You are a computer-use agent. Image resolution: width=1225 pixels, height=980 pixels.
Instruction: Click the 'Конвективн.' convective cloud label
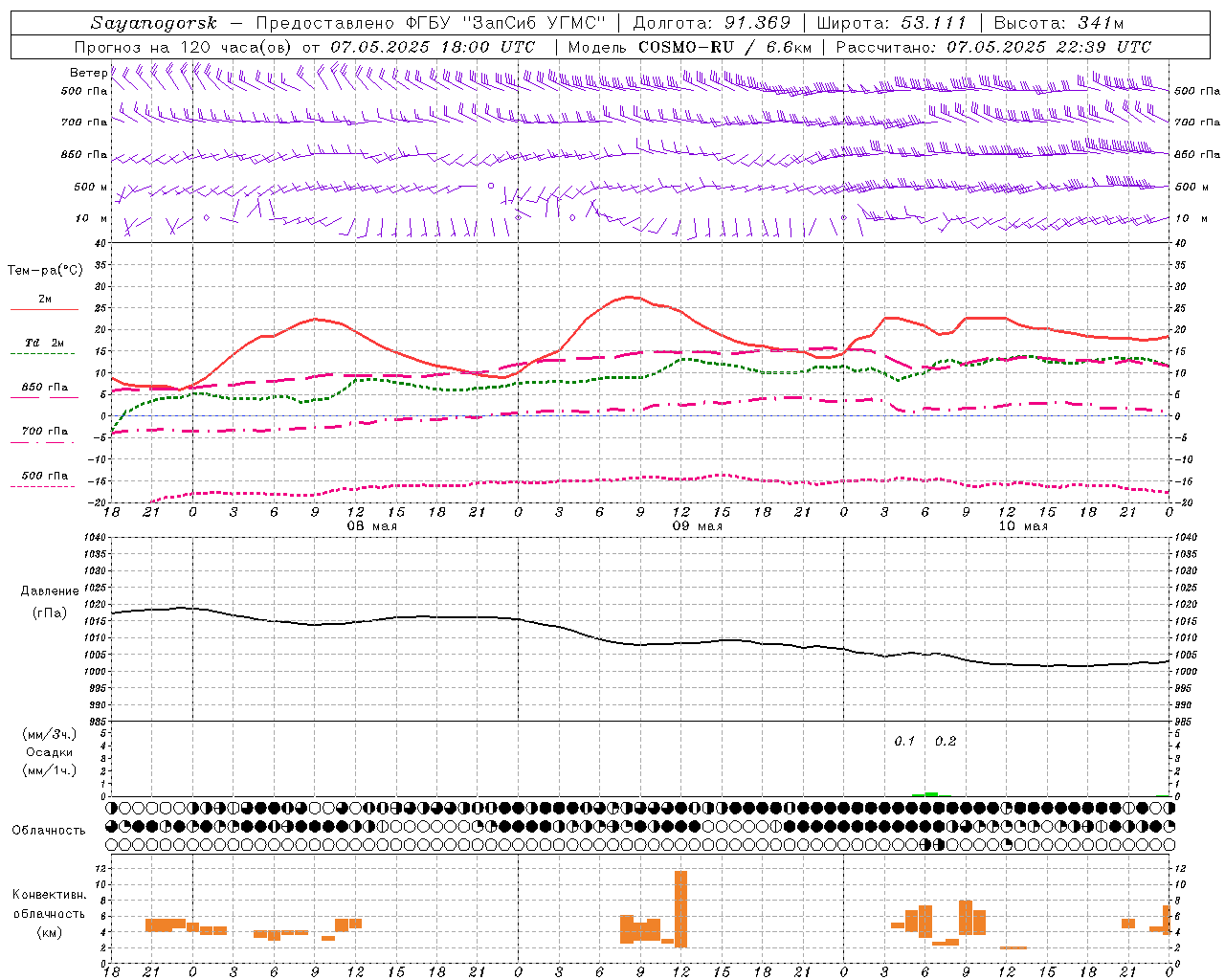click(50, 895)
